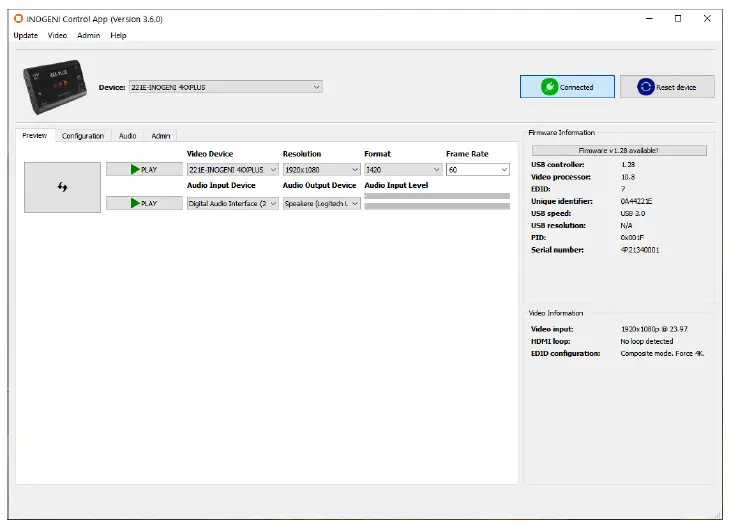Viewport: 741px width, 525px height.
Task: Click the USB controller value 1.28
Action: tap(628, 165)
